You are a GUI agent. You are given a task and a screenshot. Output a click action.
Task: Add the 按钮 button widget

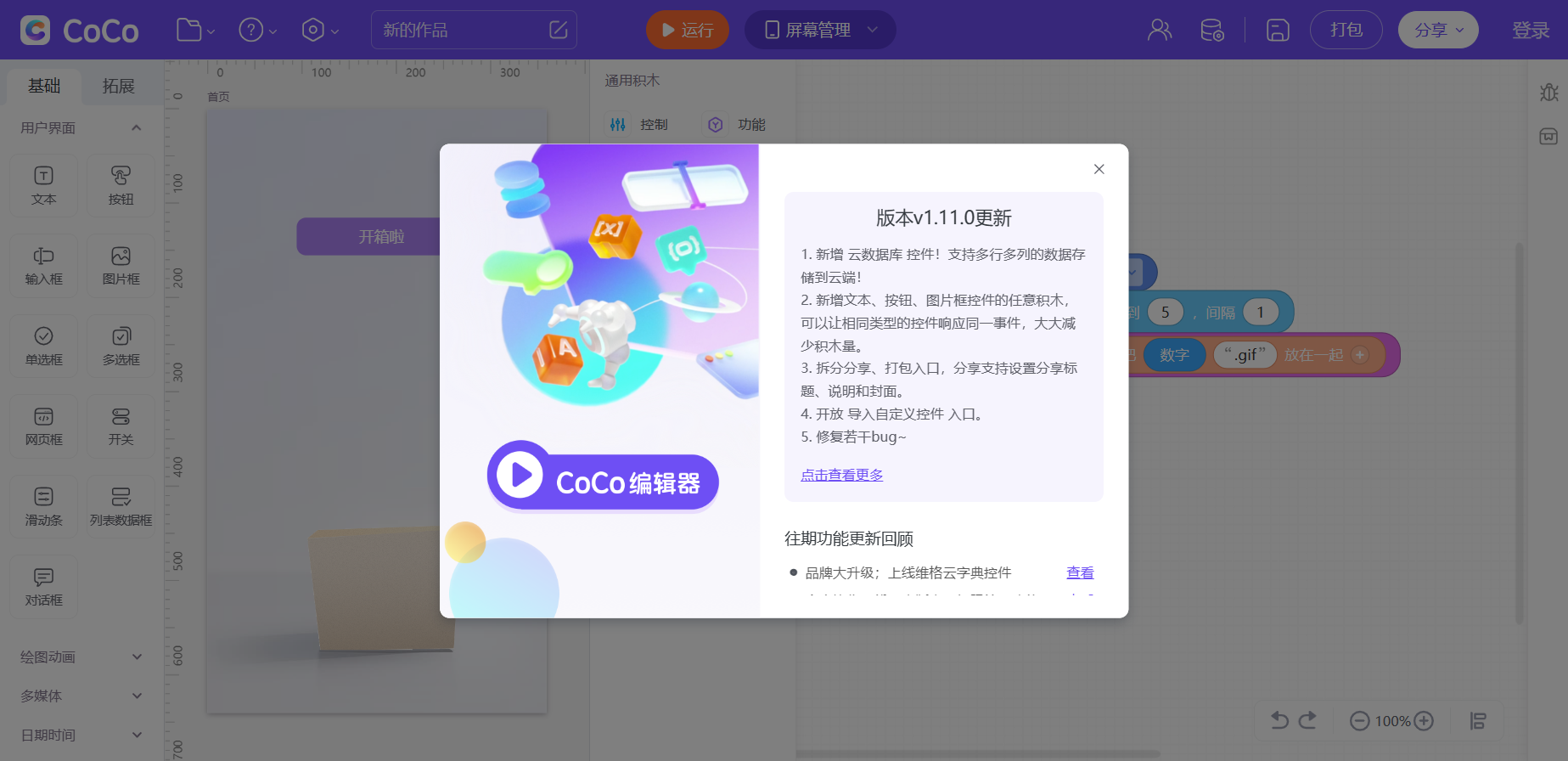(x=121, y=185)
